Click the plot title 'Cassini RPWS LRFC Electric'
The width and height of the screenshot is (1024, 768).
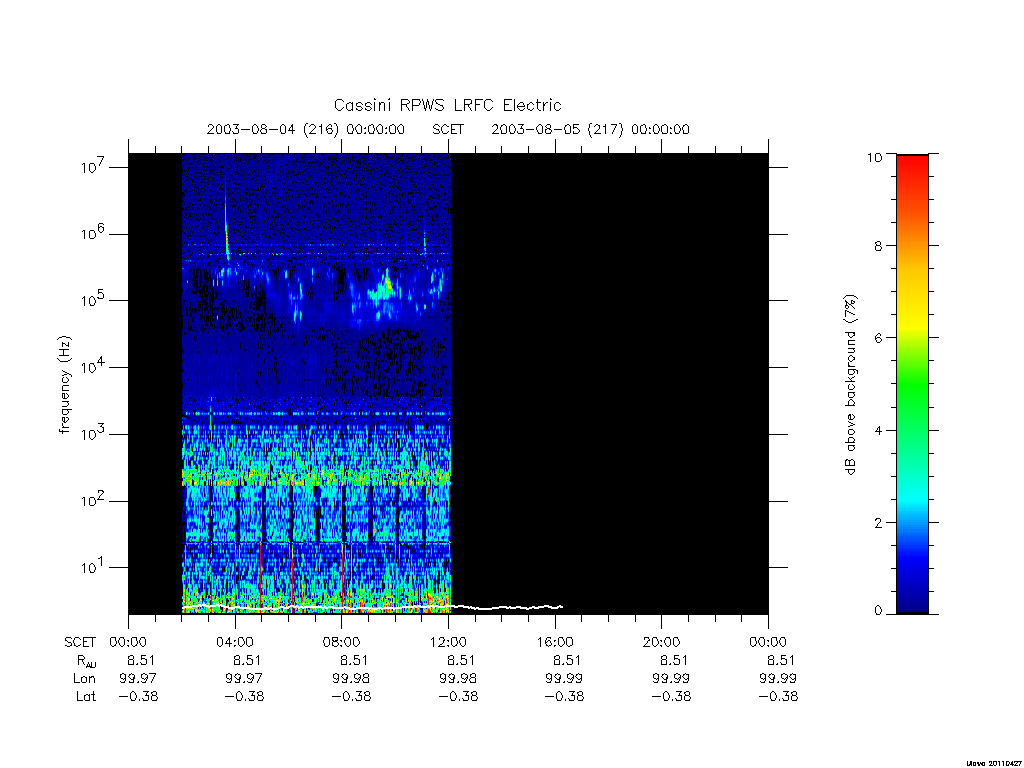click(x=447, y=105)
